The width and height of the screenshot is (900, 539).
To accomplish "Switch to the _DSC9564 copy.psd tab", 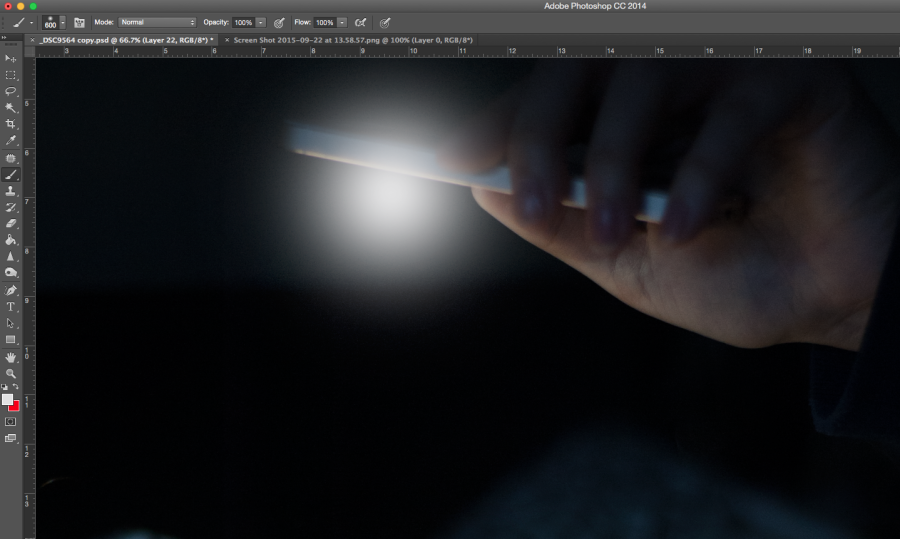I will (x=126, y=40).
